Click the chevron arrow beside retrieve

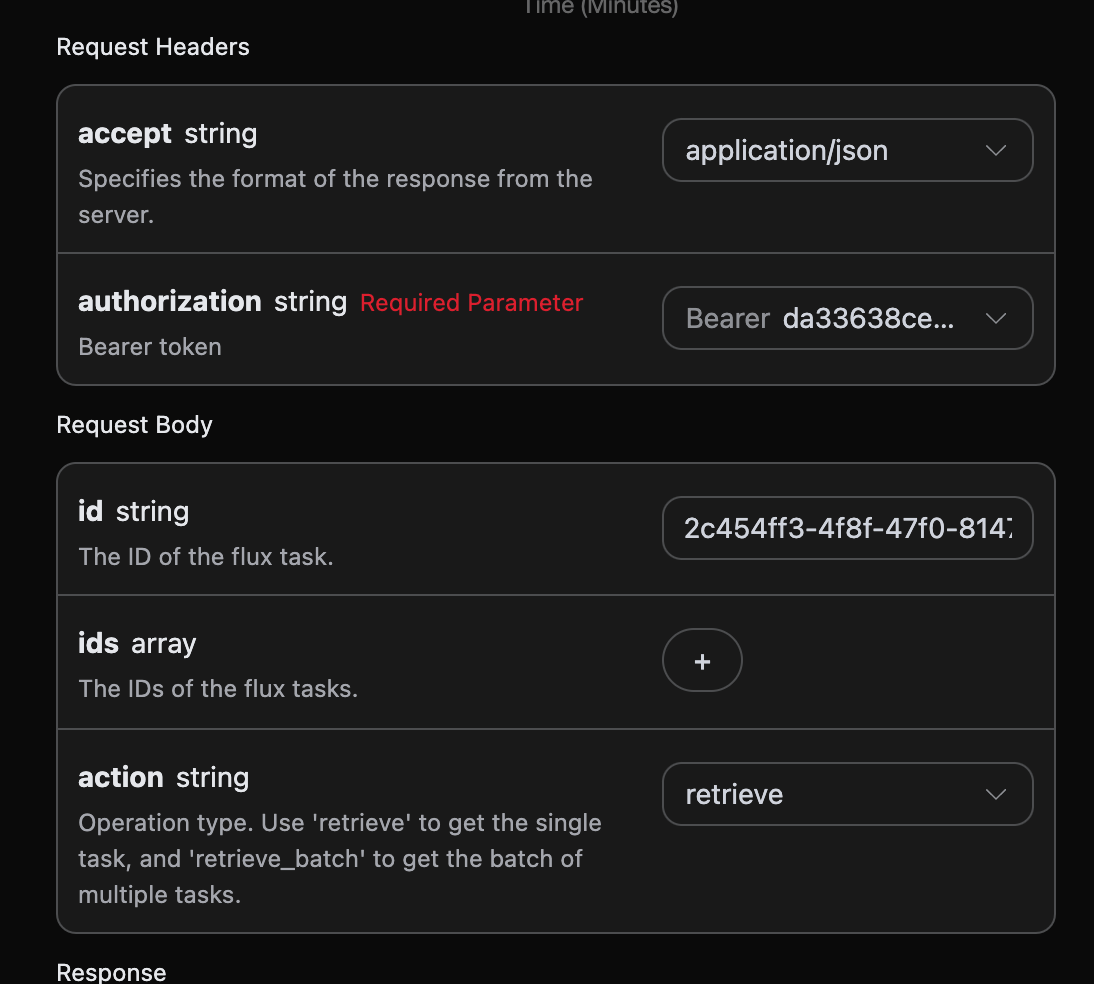[995, 795]
